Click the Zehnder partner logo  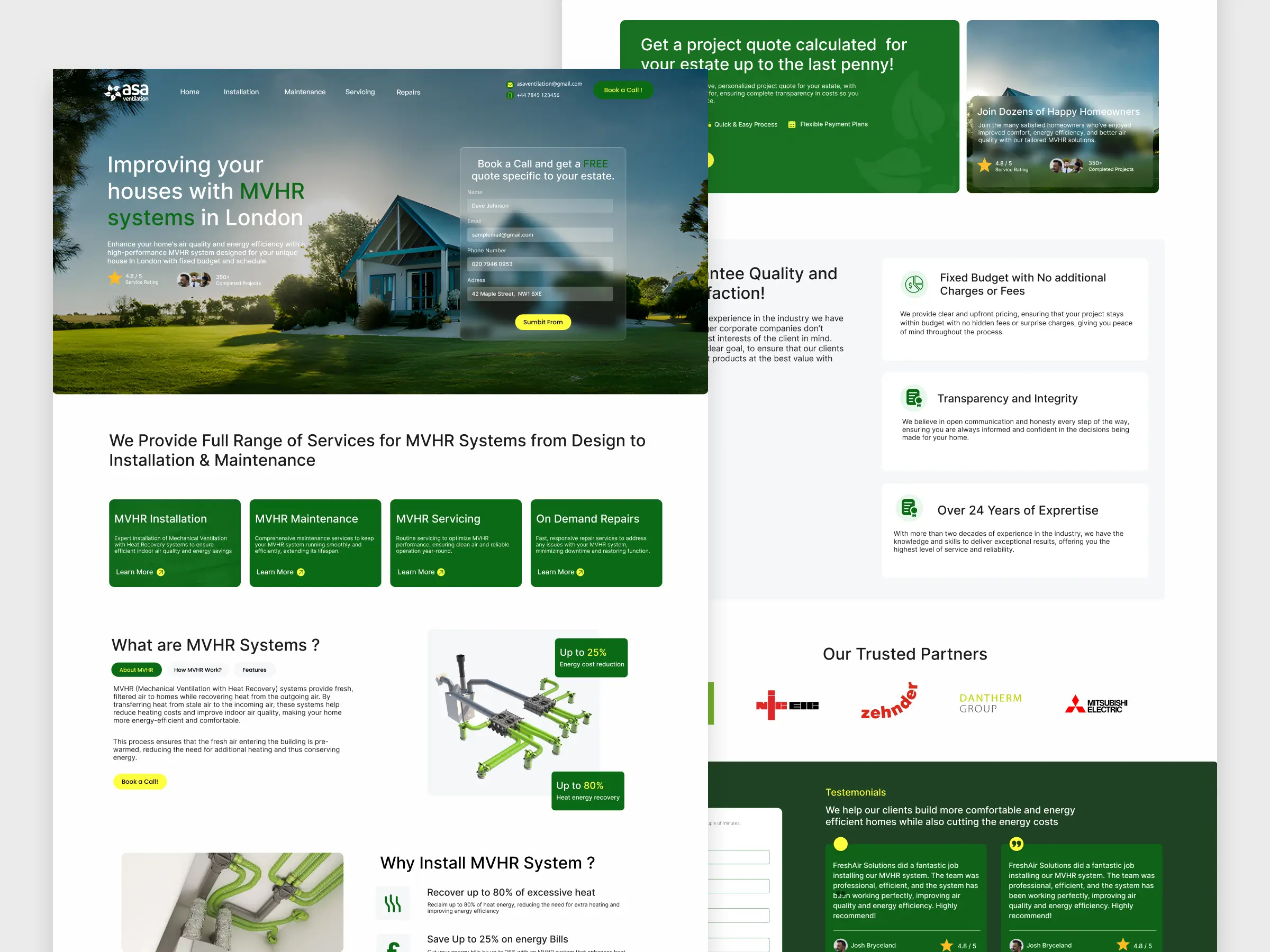click(889, 703)
